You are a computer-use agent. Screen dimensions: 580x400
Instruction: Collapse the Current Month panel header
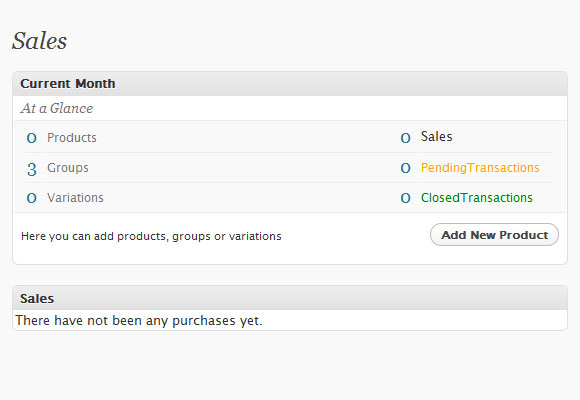290,84
